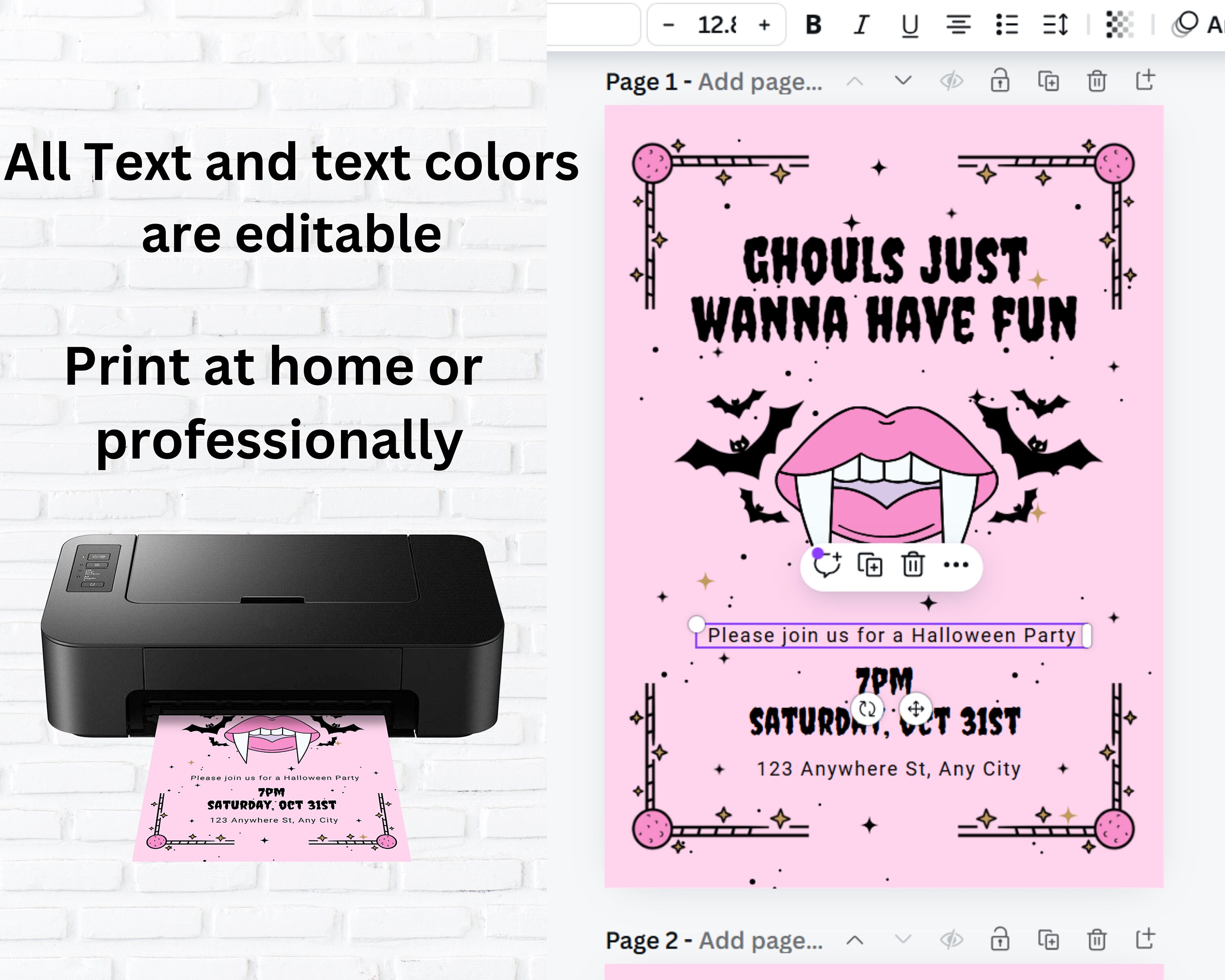Toggle bold on selected text

(815, 24)
